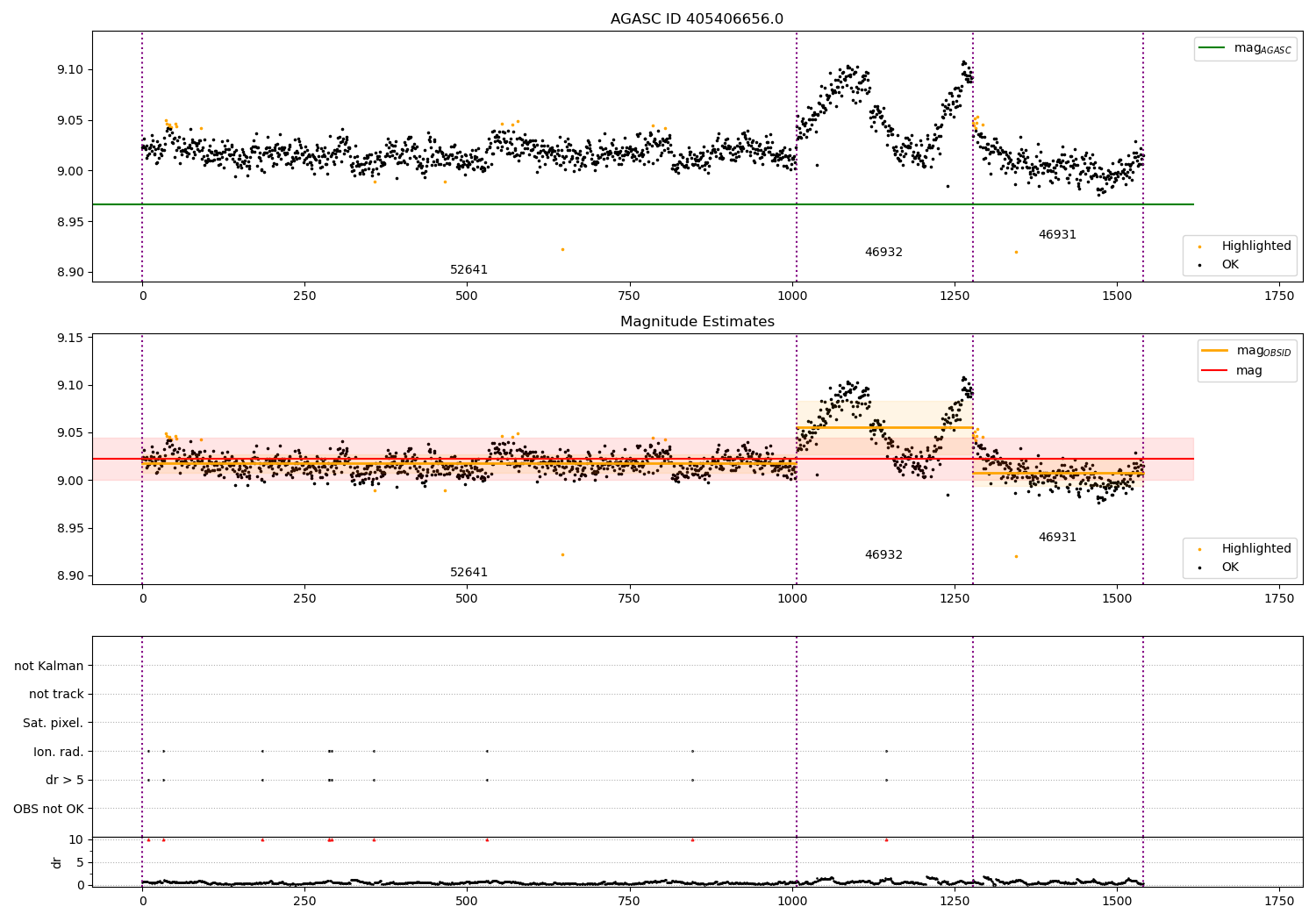Image resolution: width=1316 pixels, height=921 pixels.
Task: Click the 10 tick on the dr axis
Action: (76, 840)
